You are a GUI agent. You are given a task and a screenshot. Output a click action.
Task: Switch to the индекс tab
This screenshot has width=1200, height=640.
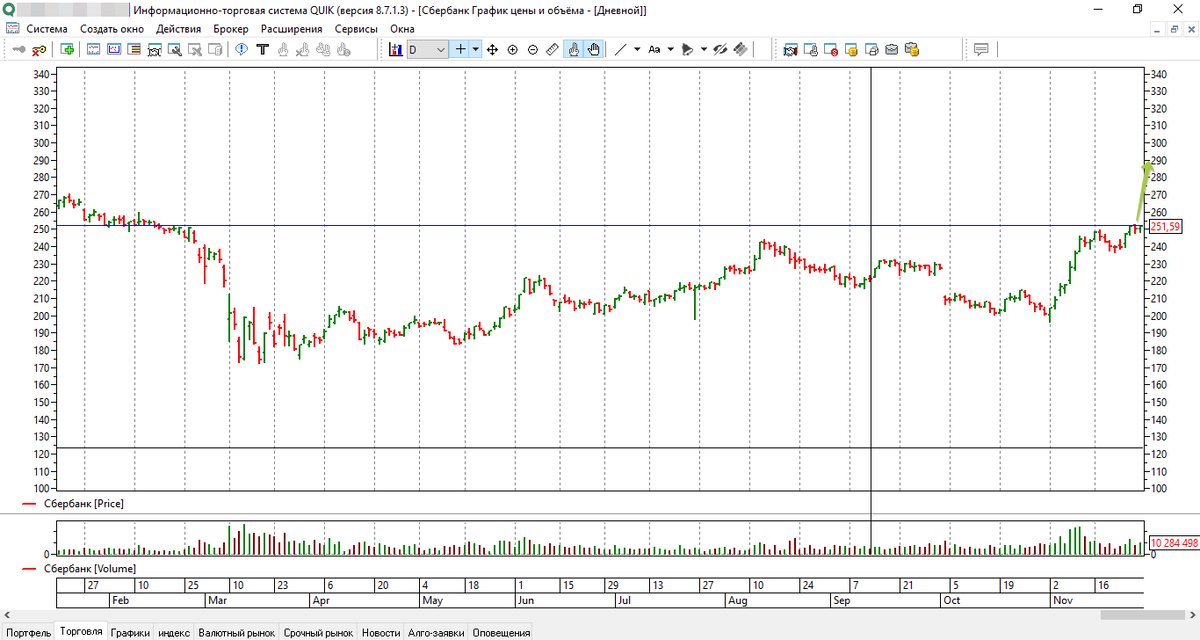pos(175,632)
